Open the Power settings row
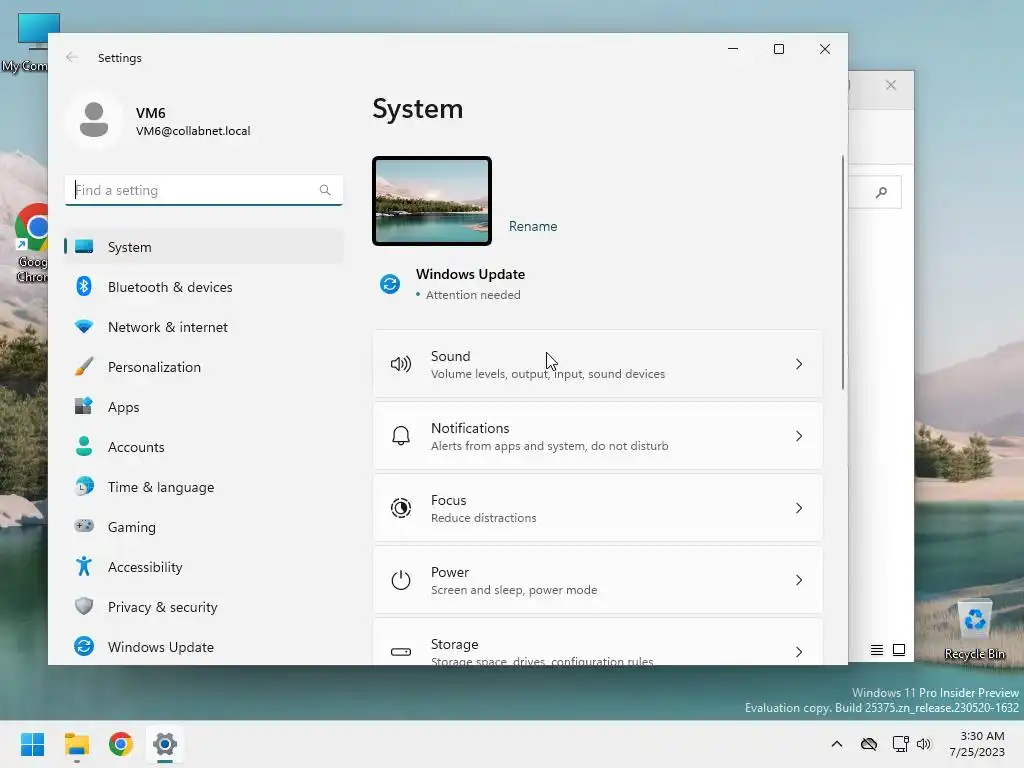Viewport: 1024px width, 768px height. point(598,580)
